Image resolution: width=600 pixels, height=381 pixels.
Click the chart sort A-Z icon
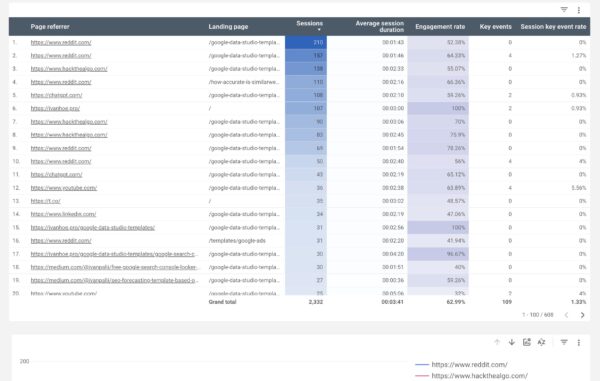pyautogui.click(x=541, y=342)
